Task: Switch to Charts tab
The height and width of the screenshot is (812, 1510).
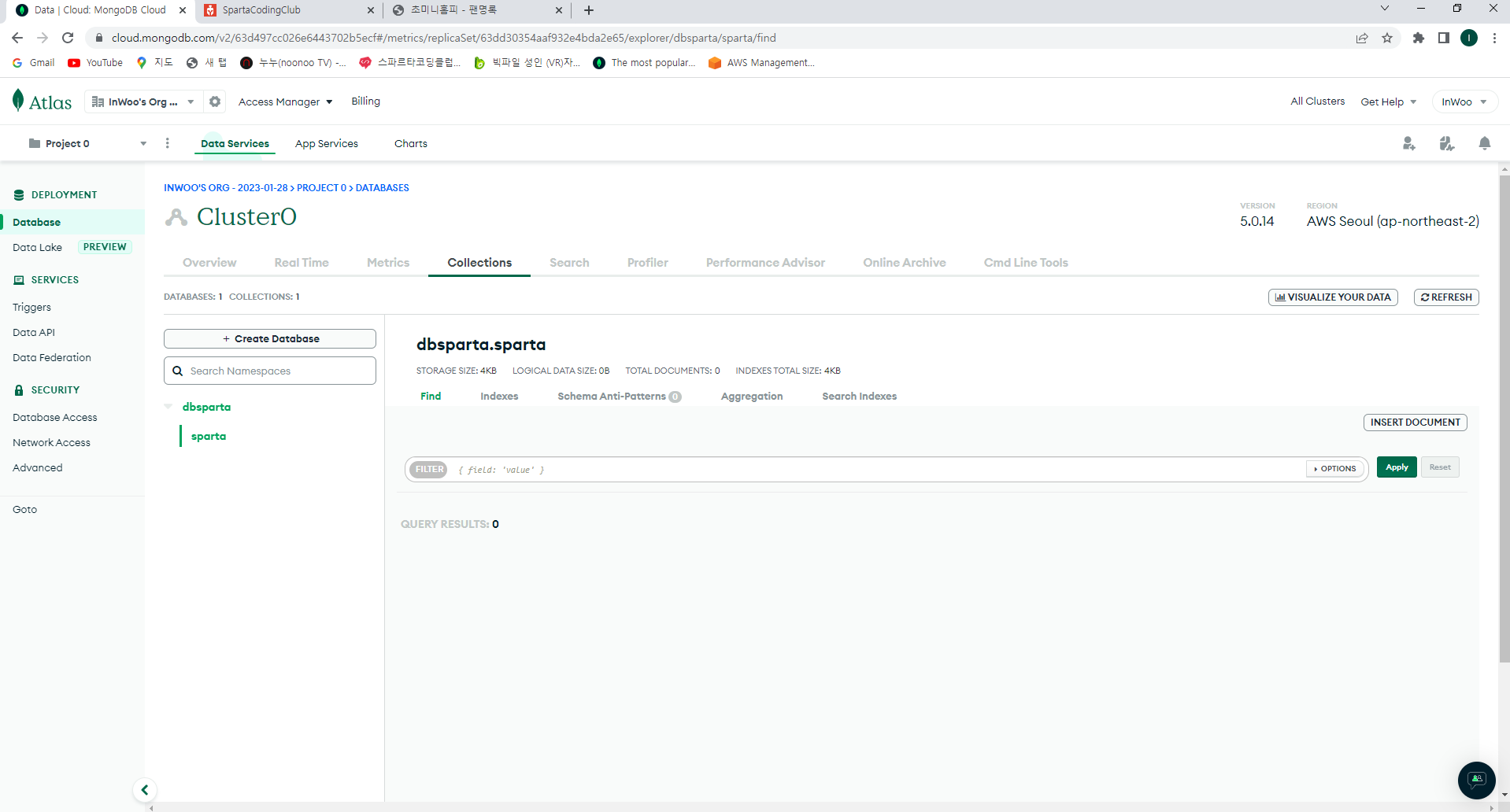Action: tap(411, 143)
